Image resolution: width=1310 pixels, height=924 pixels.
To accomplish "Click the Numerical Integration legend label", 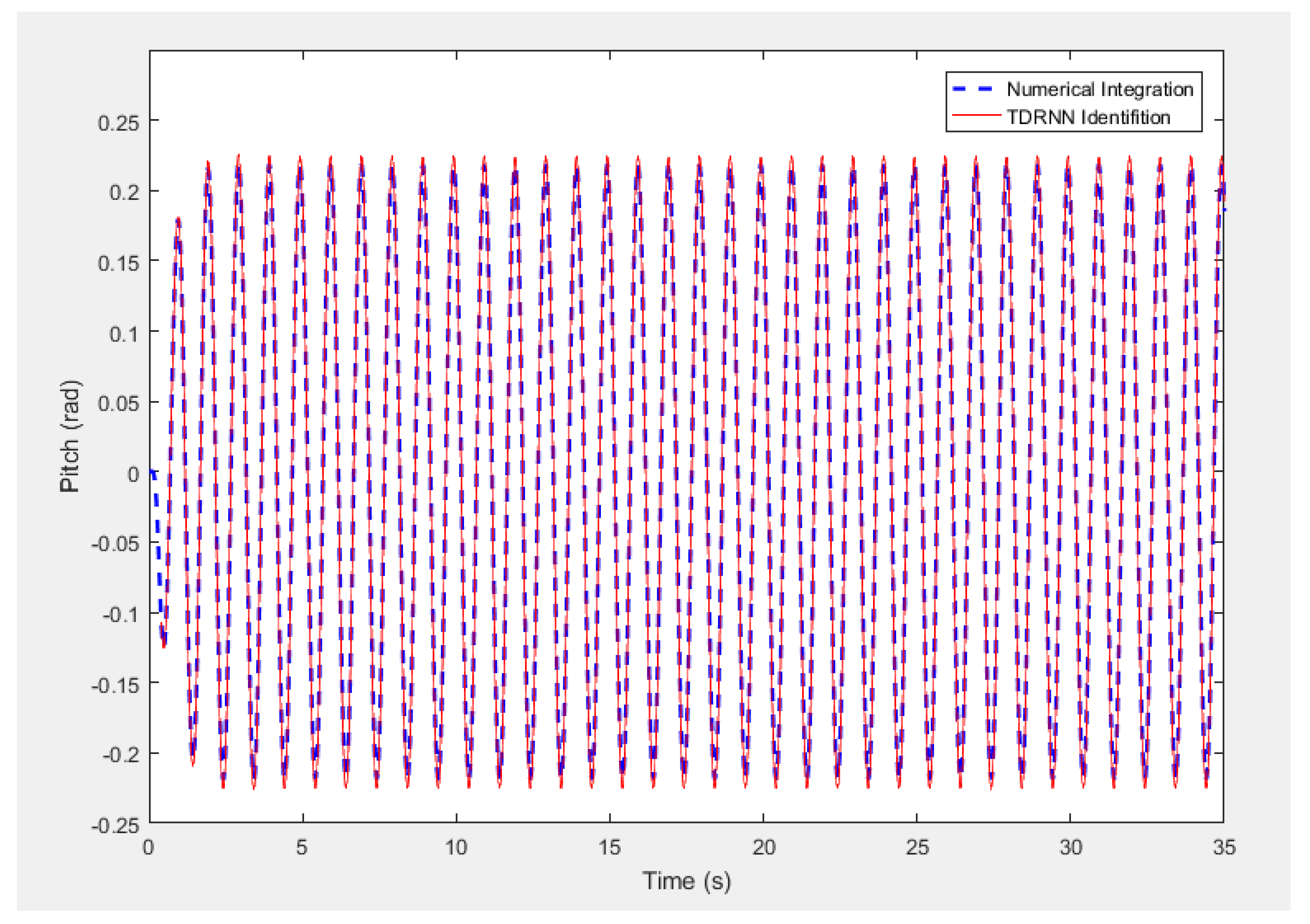I will [1100, 90].
